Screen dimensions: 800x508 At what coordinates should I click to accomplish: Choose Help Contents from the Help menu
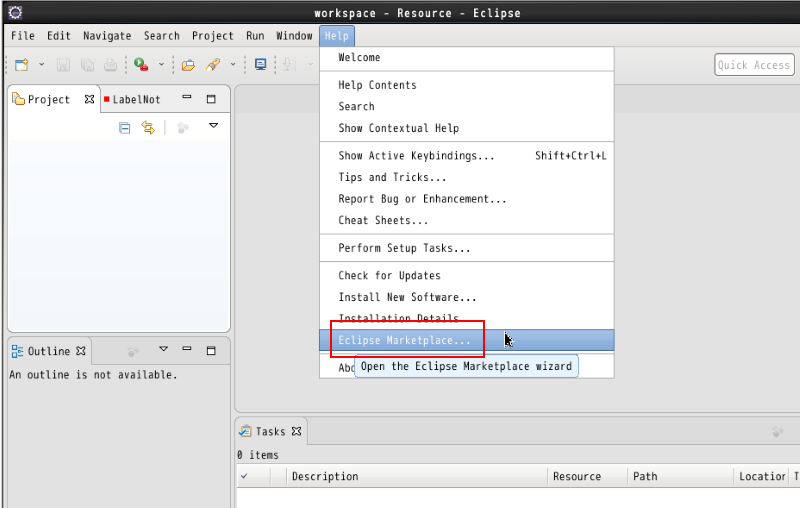click(x=467, y=85)
